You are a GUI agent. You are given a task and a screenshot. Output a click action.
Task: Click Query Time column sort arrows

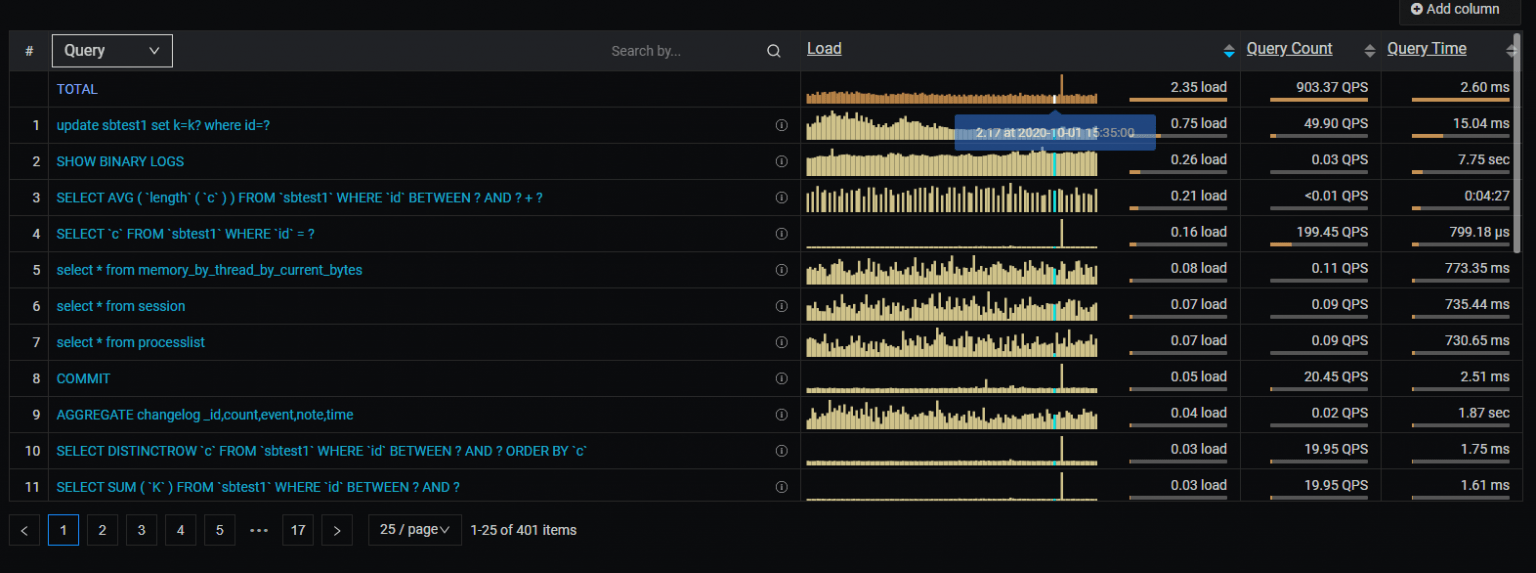(1511, 51)
